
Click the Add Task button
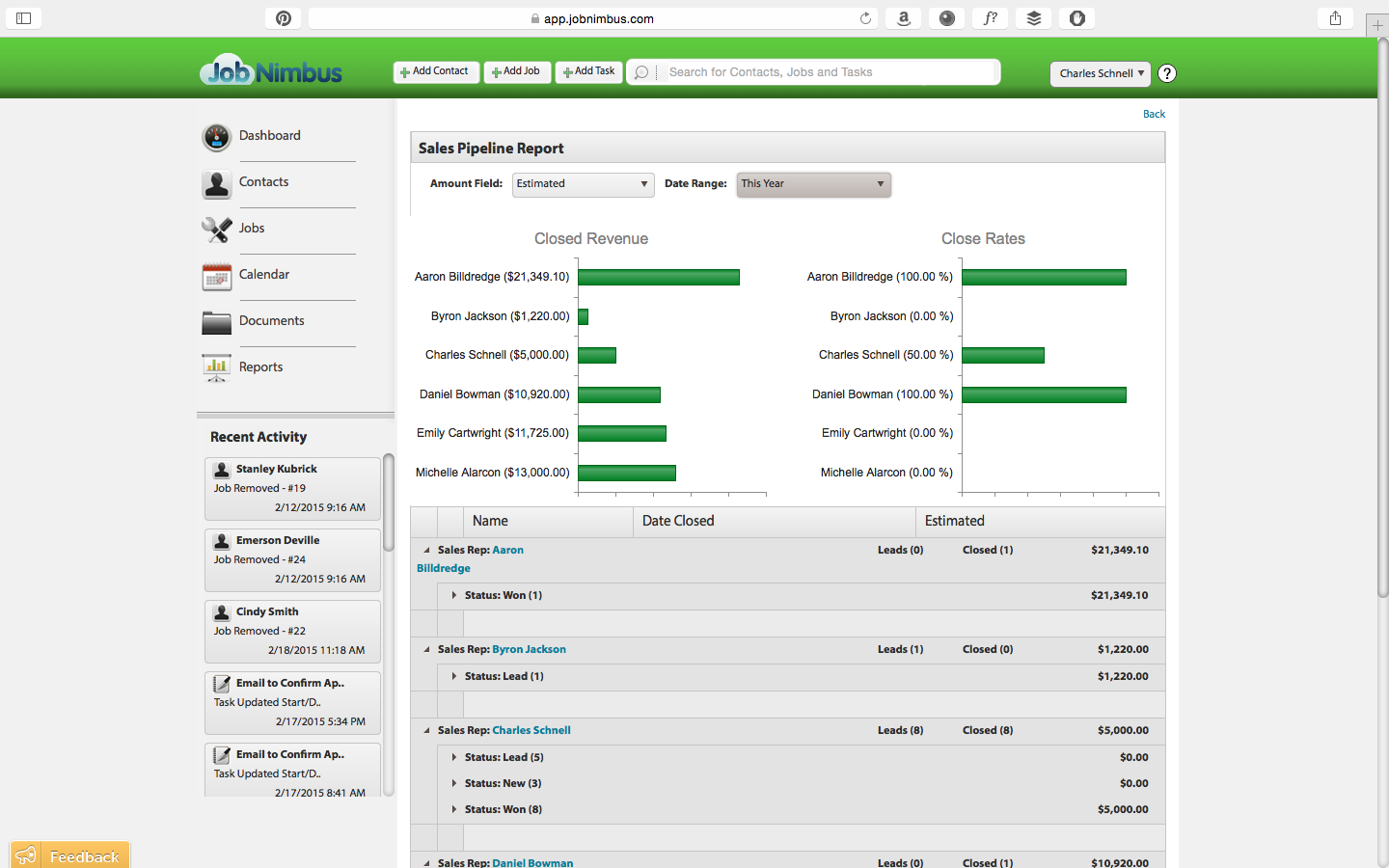point(588,72)
